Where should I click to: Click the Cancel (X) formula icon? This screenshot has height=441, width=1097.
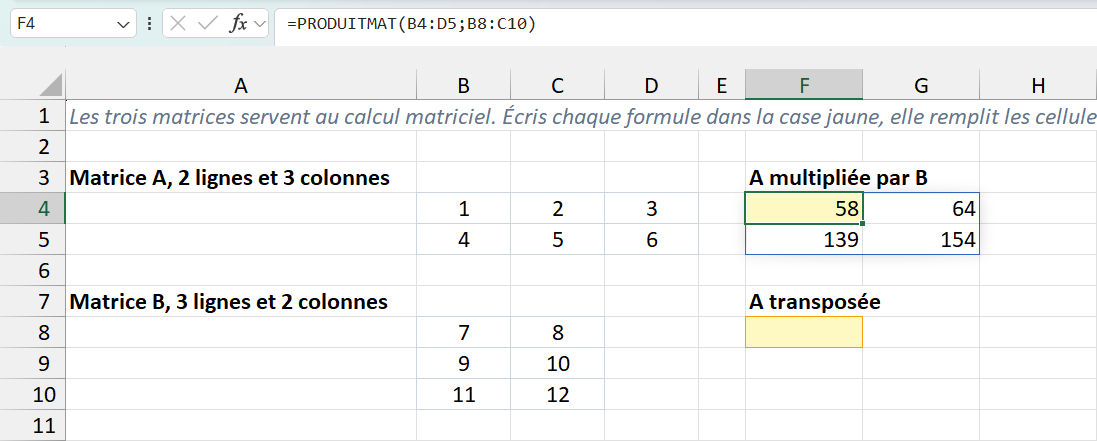click(178, 23)
